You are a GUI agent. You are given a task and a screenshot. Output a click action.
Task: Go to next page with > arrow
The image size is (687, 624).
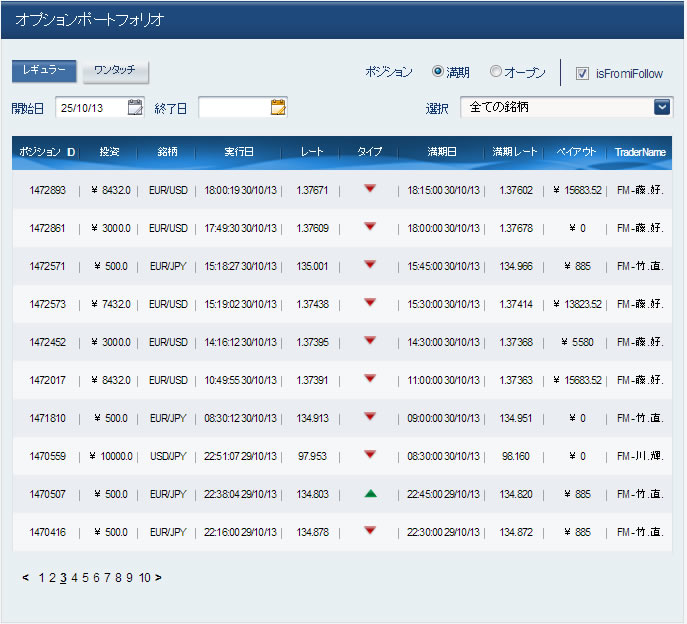pyautogui.click(x=158, y=578)
